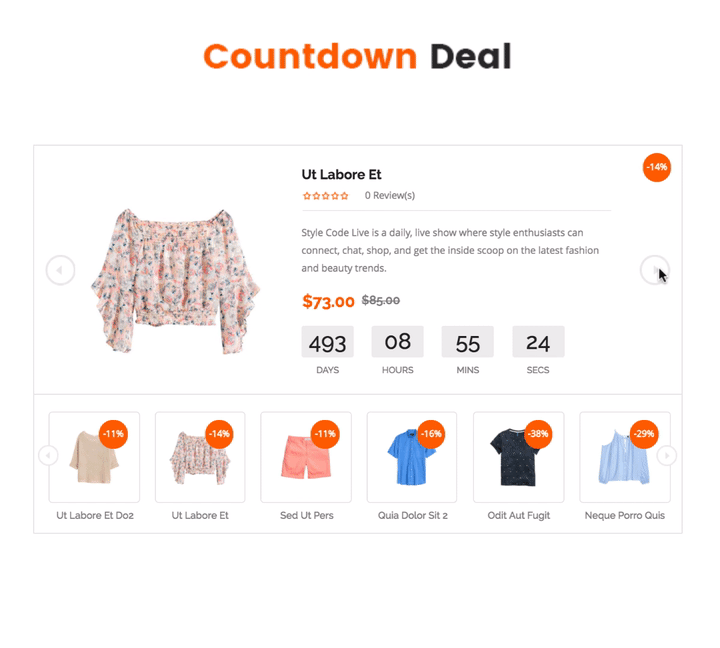Open the Quia Dolor Sit 2 product name

click(x=412, y=515)
